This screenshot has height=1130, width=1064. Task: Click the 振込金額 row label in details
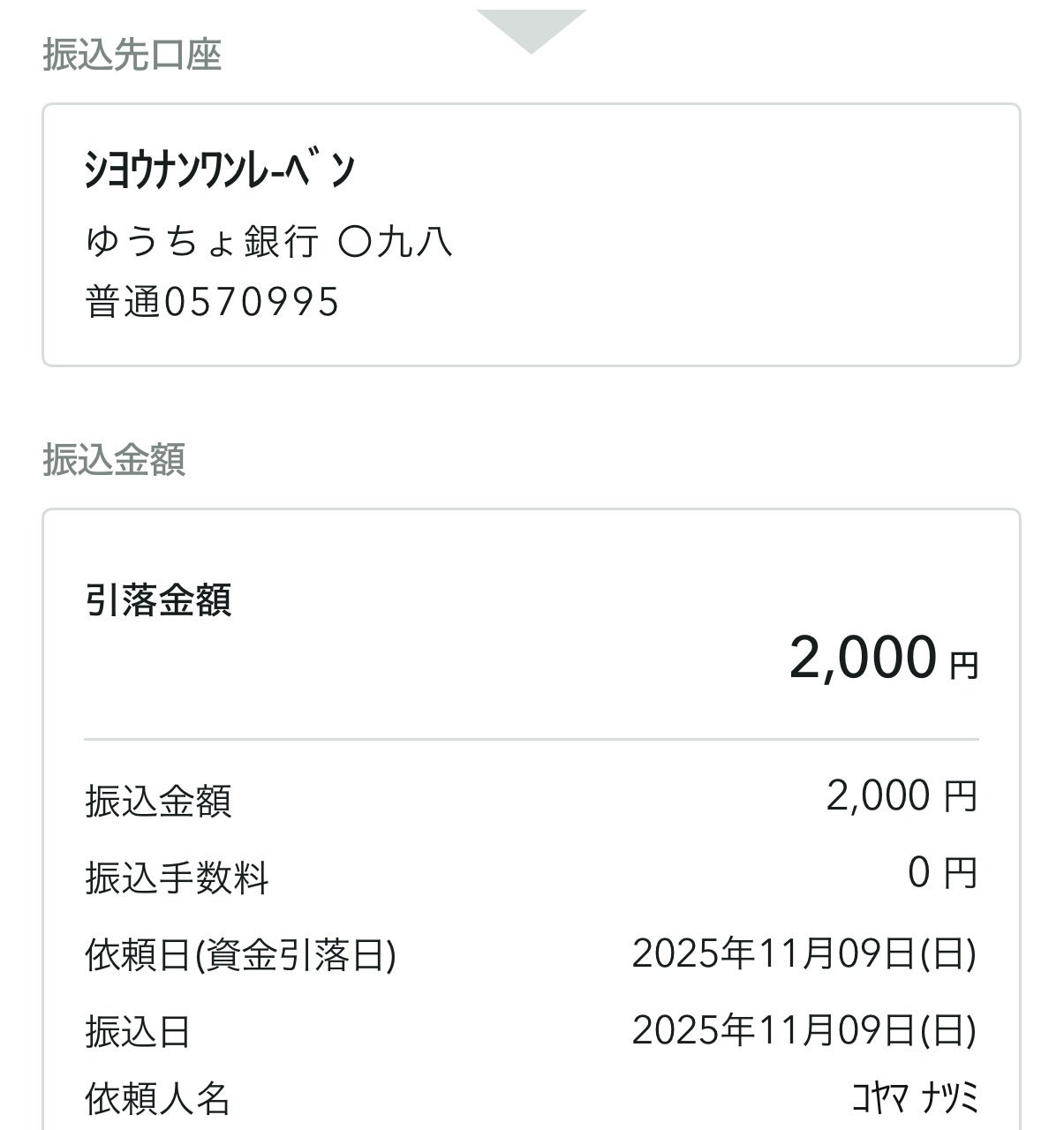tap(158, 802)
